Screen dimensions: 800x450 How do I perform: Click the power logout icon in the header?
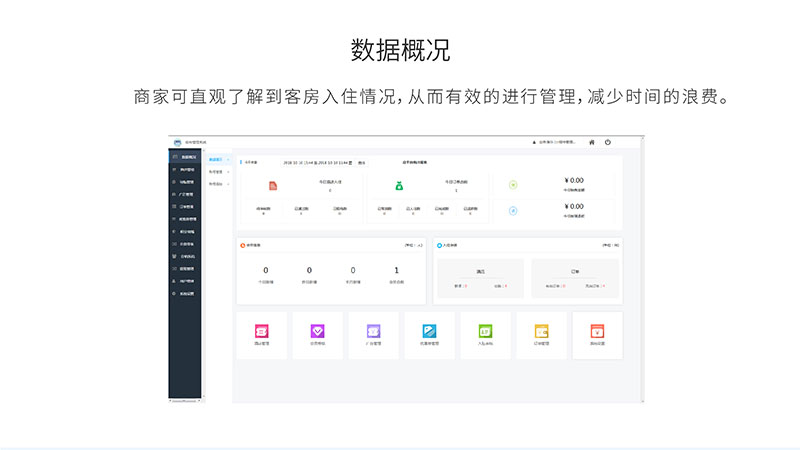(608, 142)
